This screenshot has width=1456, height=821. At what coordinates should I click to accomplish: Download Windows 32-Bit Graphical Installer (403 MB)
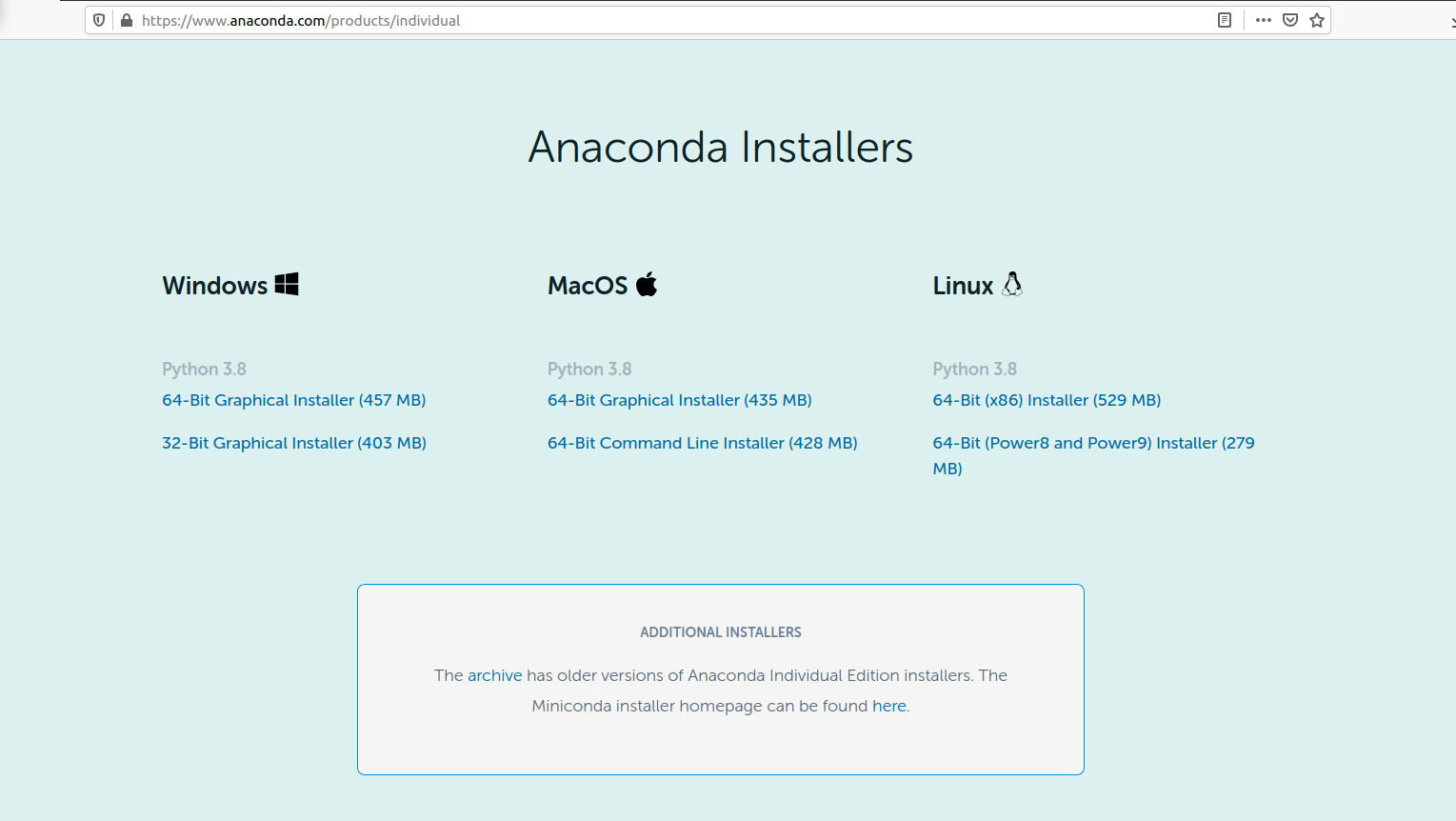pos(294,443)
